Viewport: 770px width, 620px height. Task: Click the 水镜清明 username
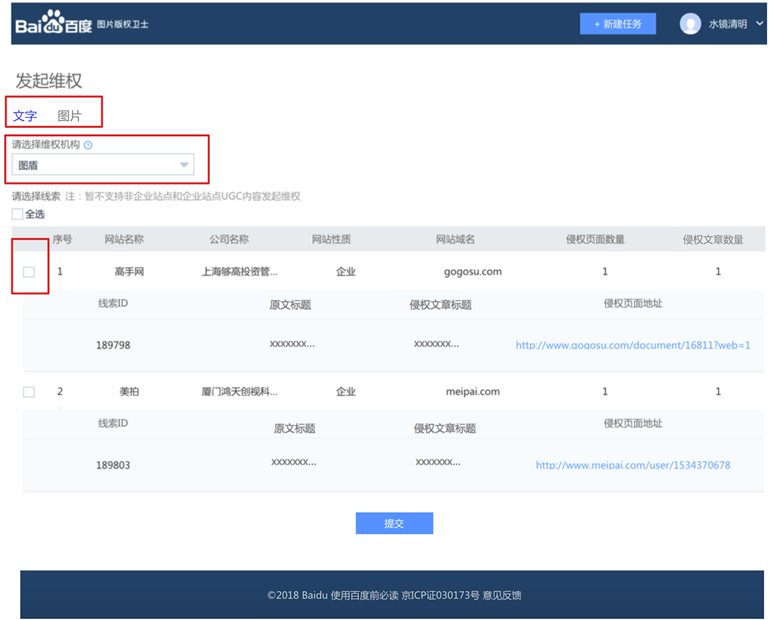tap(727, 24)
